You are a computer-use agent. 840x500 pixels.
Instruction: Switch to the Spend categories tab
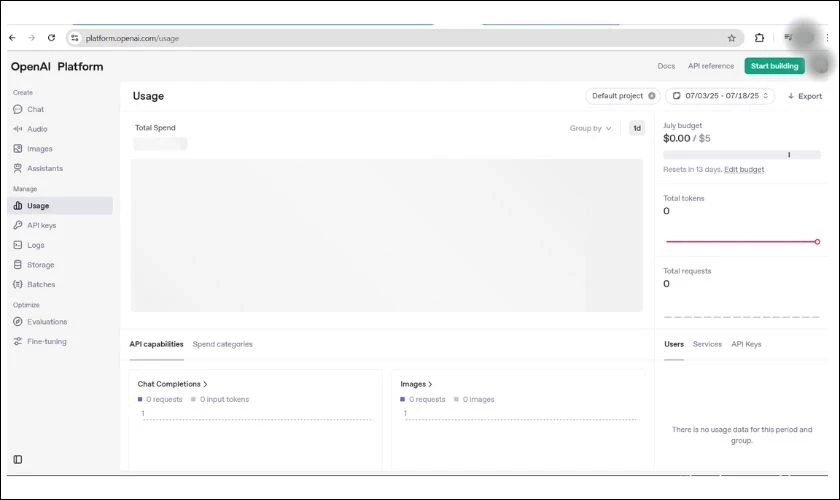[x=222, y=344]
